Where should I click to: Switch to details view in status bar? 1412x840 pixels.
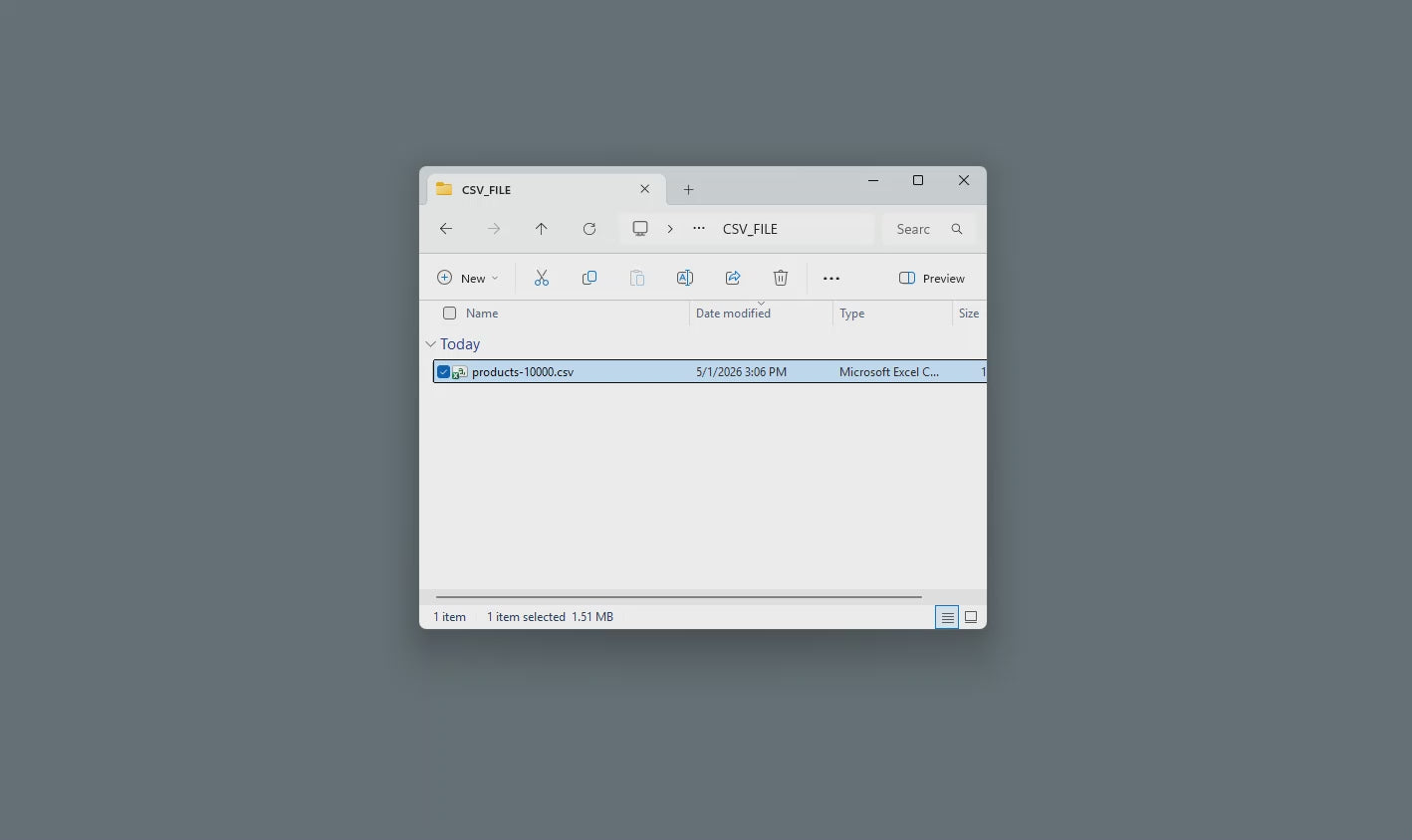click(947, 617)
